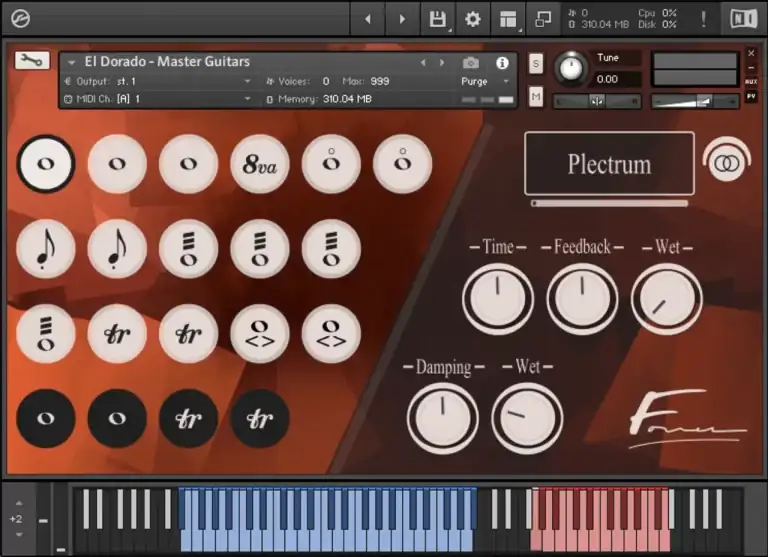Click the Wet knob beside Damping
The image size is (768, 557).
tap(527, 418)
